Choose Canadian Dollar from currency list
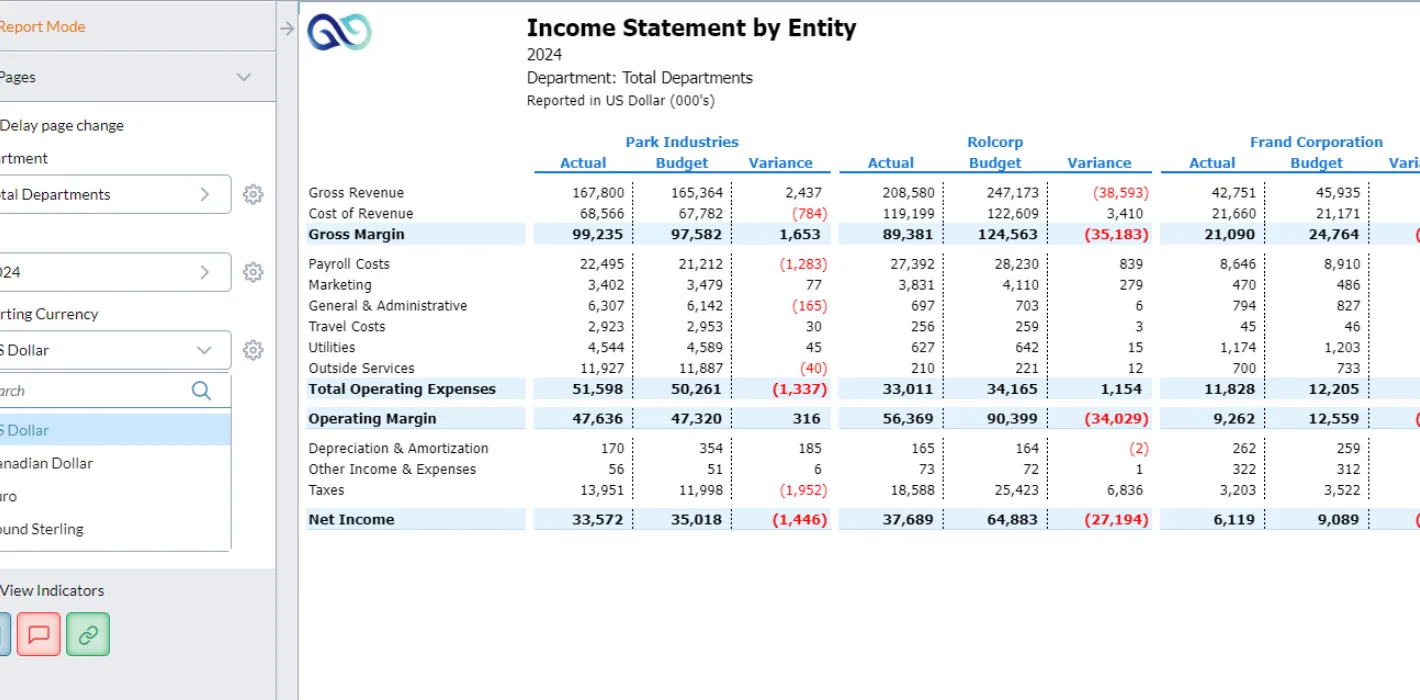1420x700 pixels. (114, 463)
